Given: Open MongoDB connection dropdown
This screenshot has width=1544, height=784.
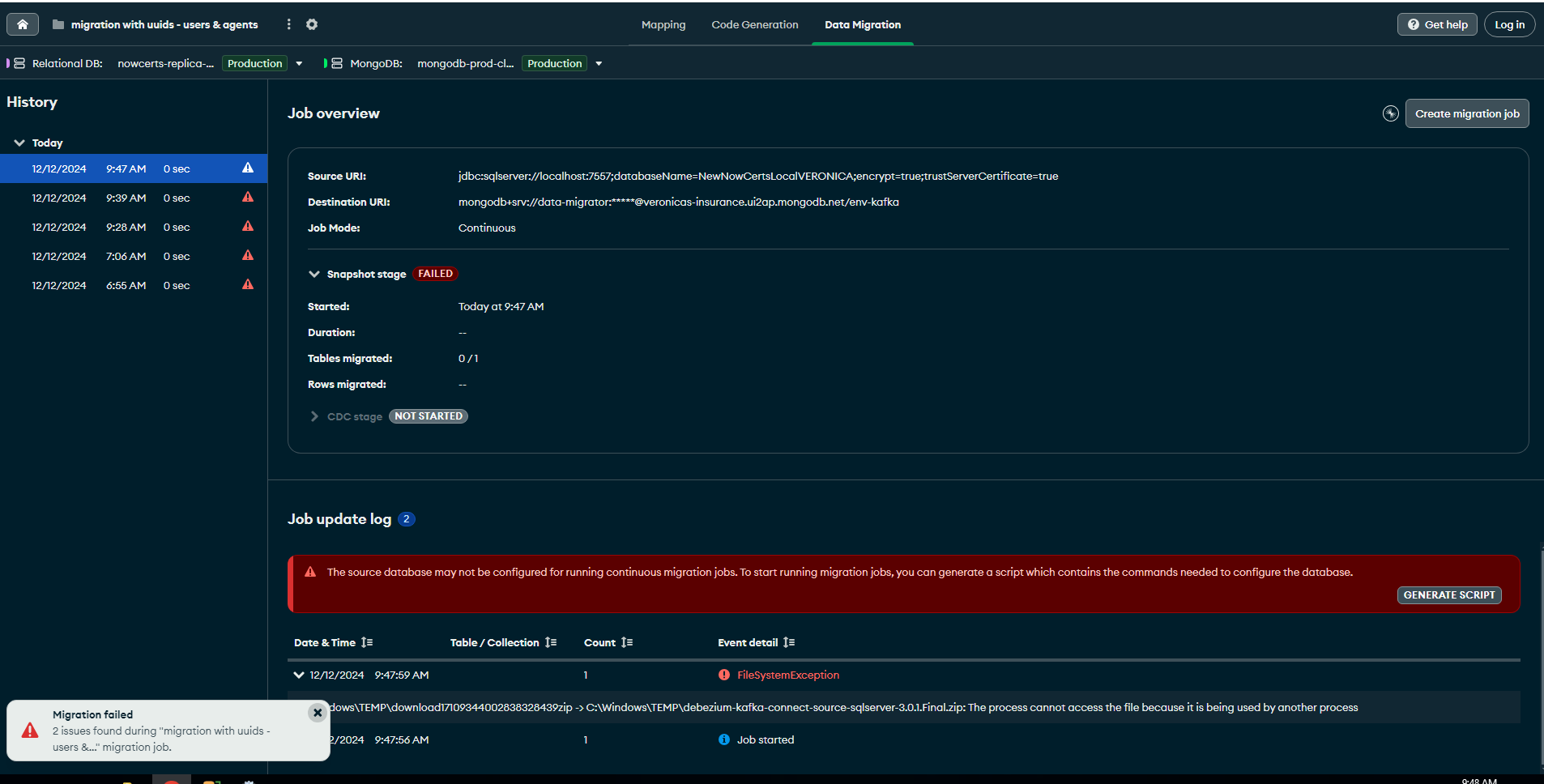Looking at the screenshot, I should (x=599, y=64).
